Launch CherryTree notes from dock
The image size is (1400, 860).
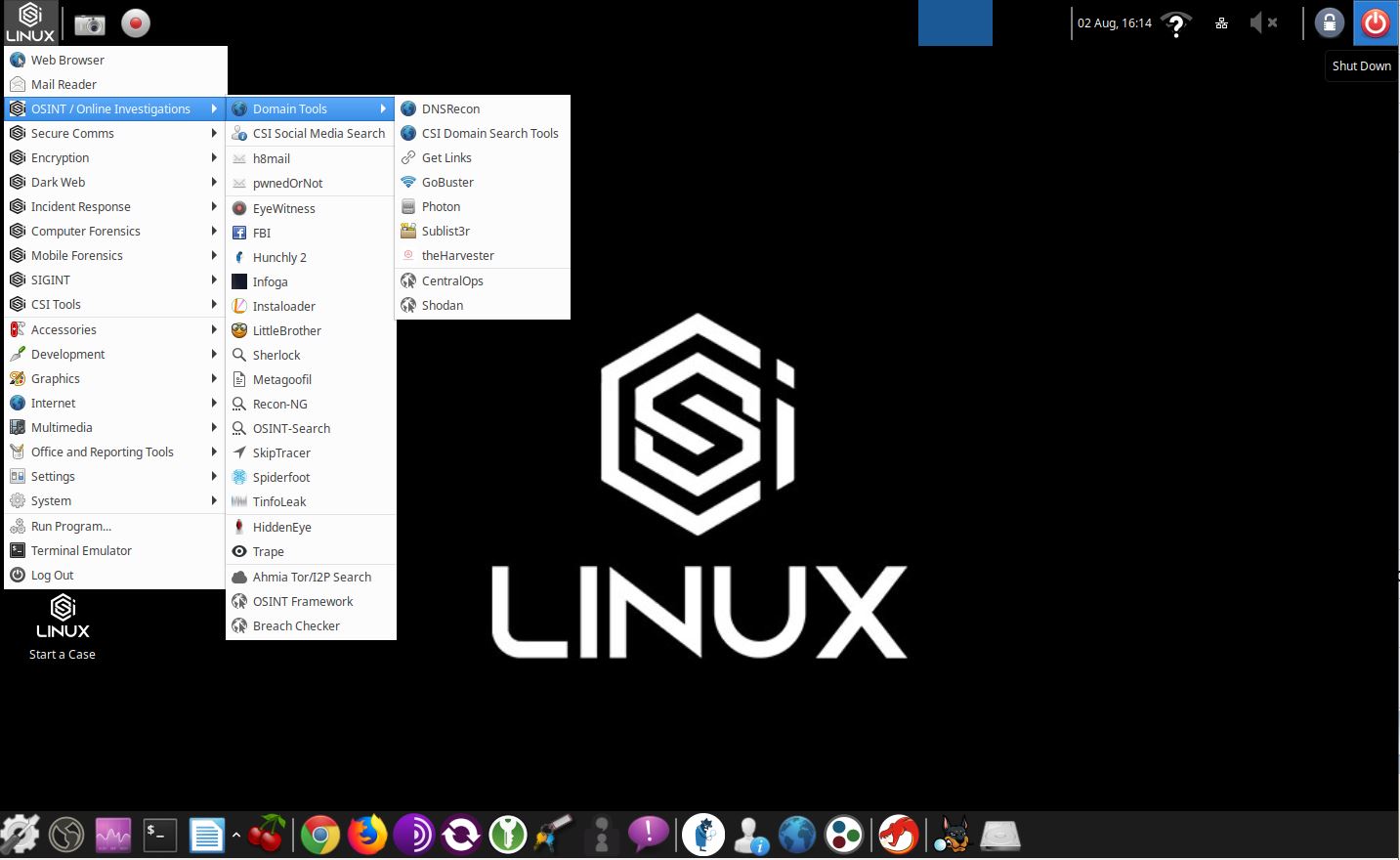pyautogui.click(x=266, y=834)
